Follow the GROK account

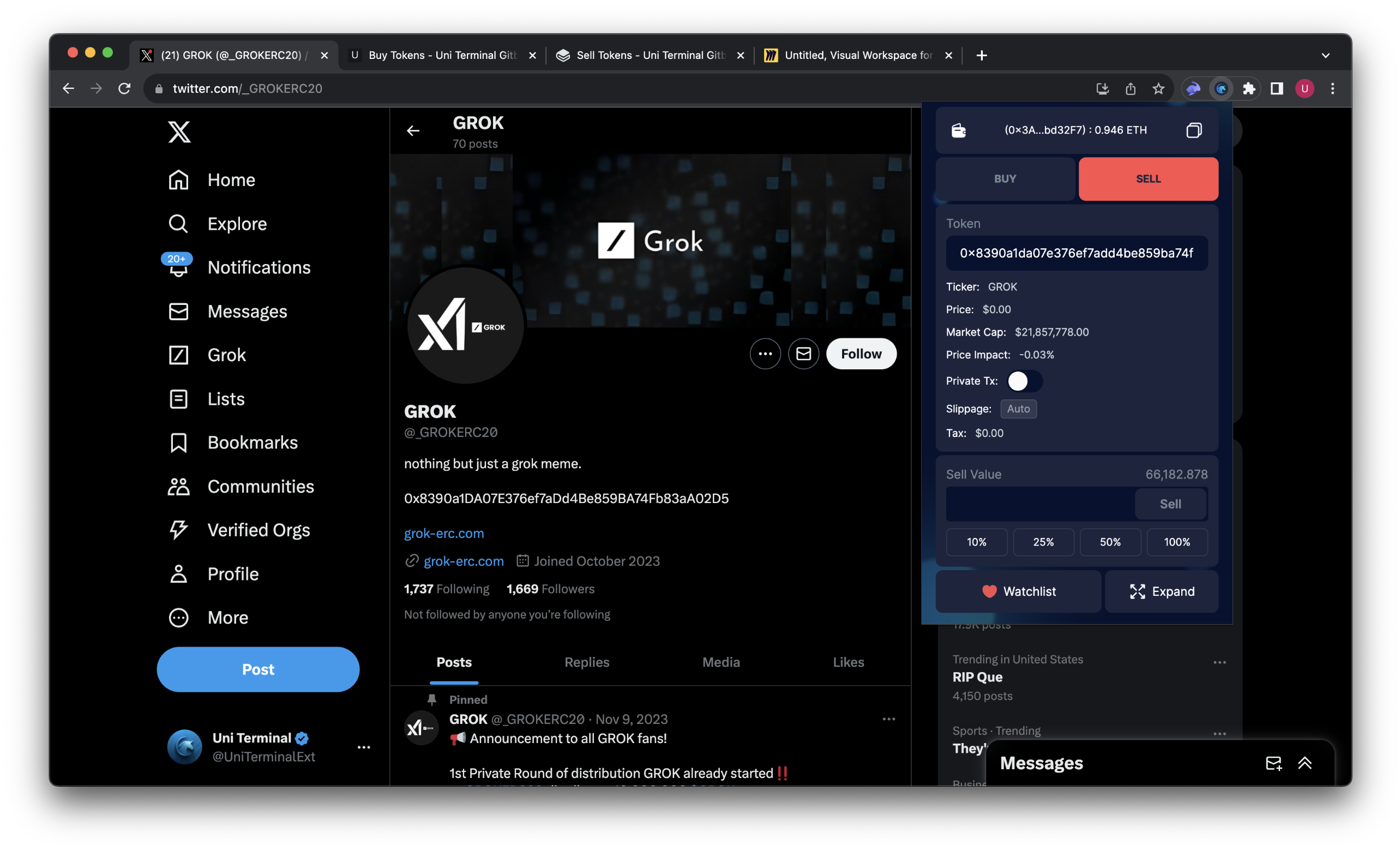pyautogui.click(x=861, y=354)
